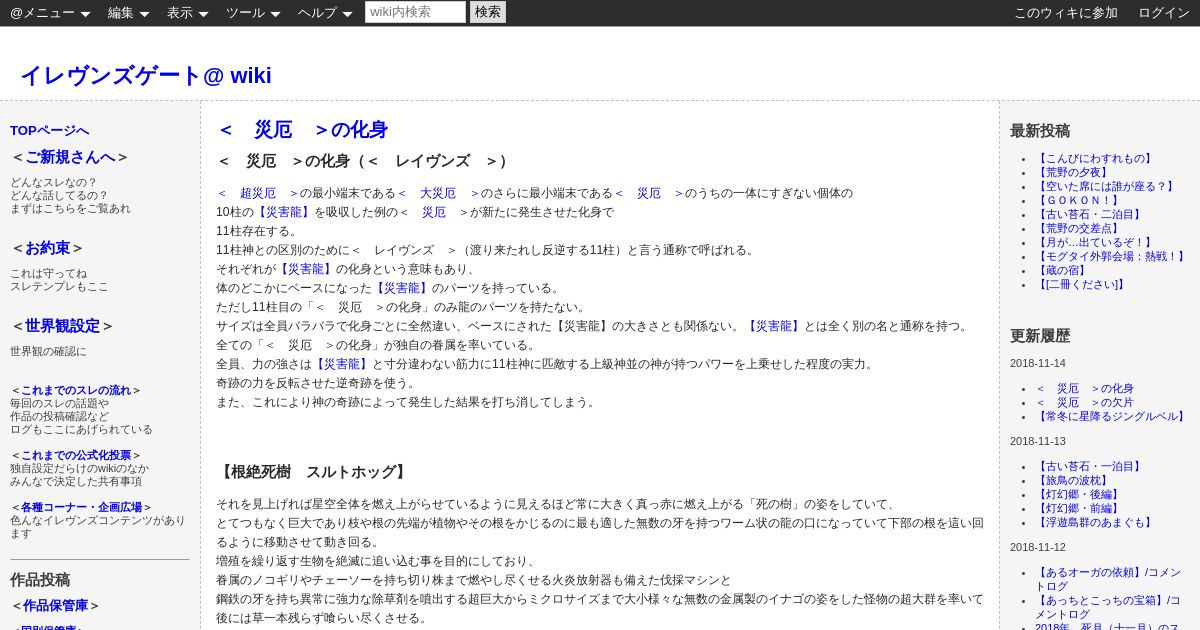Screen dimensions: 1200x630
Task: Click the 大災厄 link in article text
Action: [x=437, y=193]
